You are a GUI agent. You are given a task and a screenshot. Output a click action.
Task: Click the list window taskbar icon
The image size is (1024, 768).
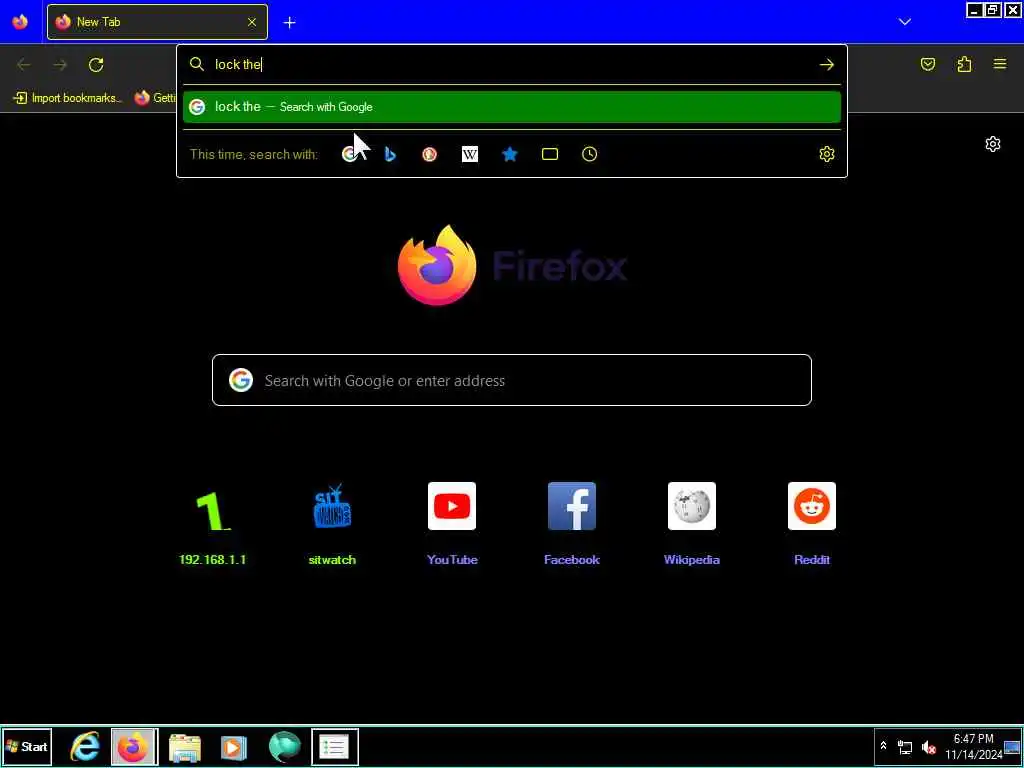[334, 747]
